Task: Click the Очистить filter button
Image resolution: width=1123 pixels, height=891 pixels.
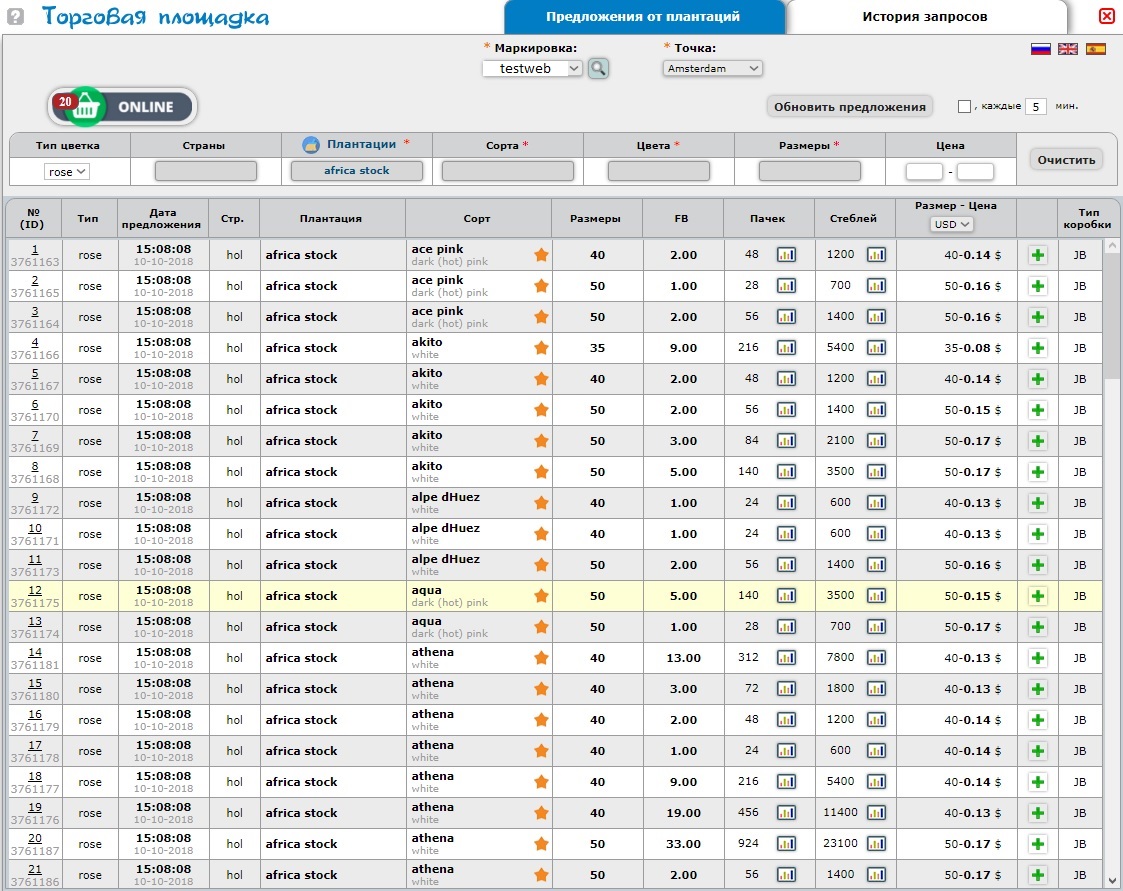Action: (1067, 159)
